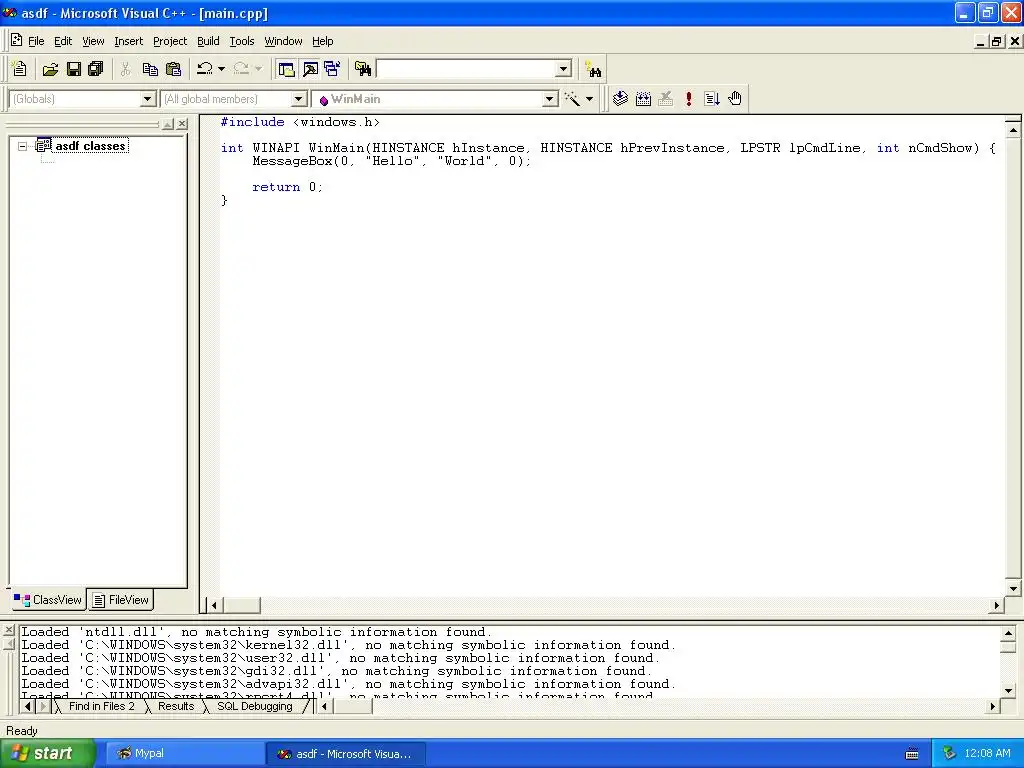Open the All global members dropdown
Viewport: 1024px width, 768px height.
click(x=298, y=99)
